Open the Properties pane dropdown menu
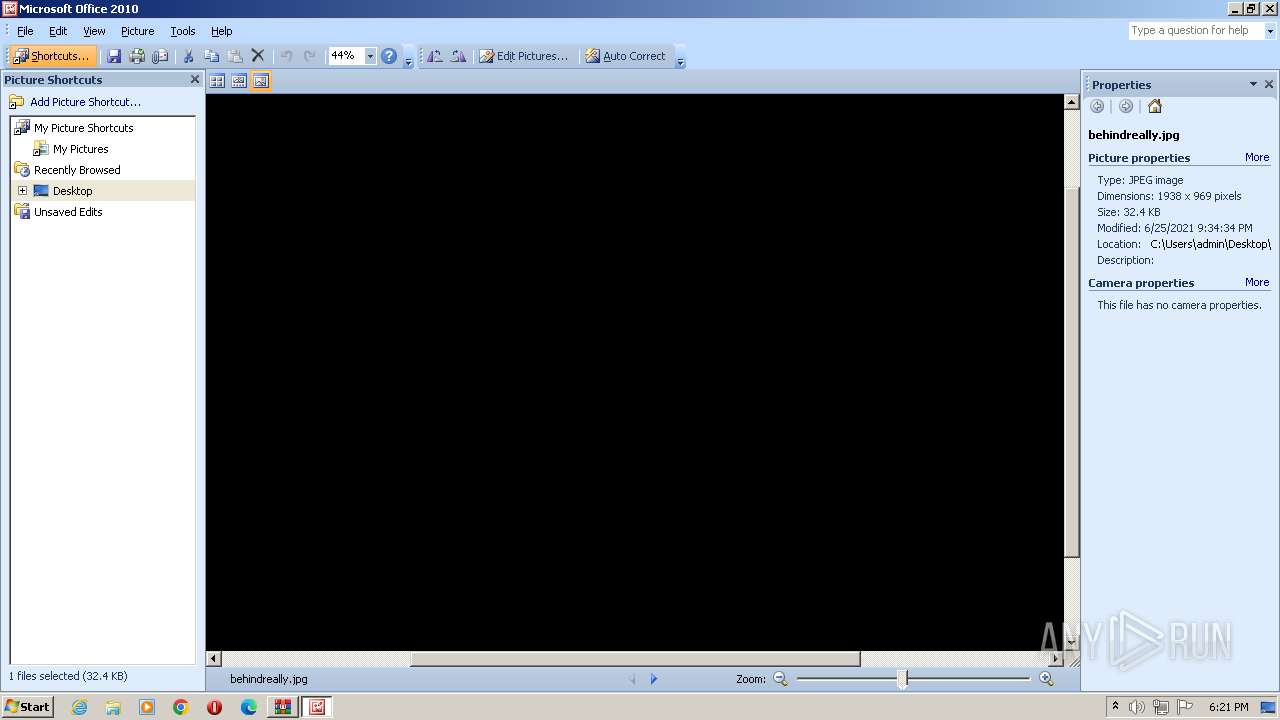 [1253, 85]
